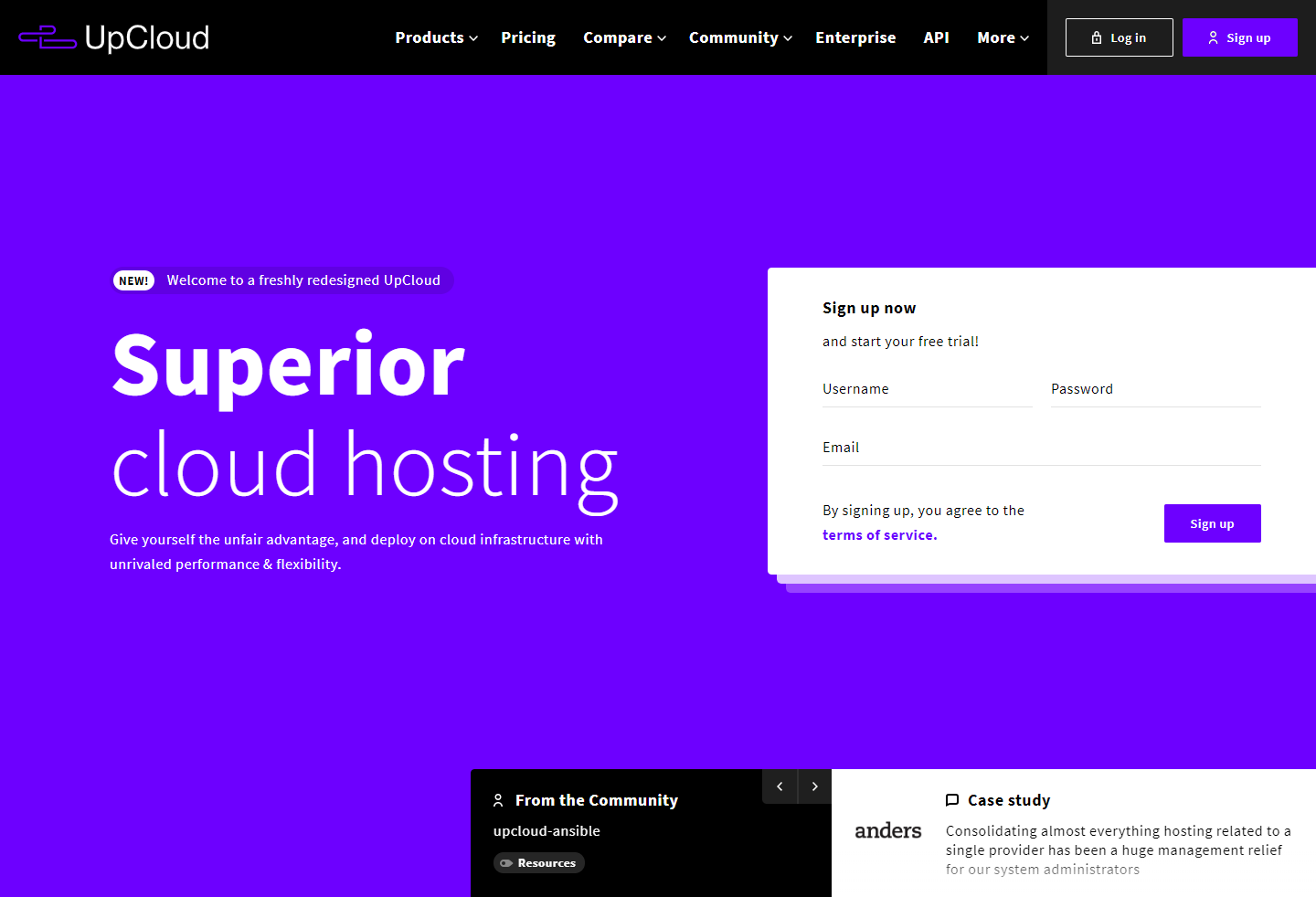The height and width of the screenshot is (897, 1316).
Task: Open the Compare dropdown menu
Action: coord(624,37)
